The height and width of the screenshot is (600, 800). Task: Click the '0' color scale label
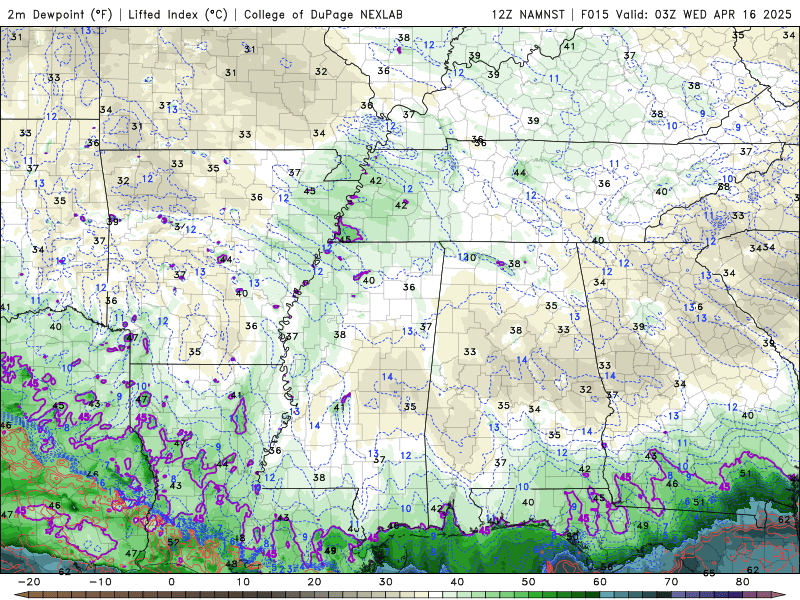171,582
